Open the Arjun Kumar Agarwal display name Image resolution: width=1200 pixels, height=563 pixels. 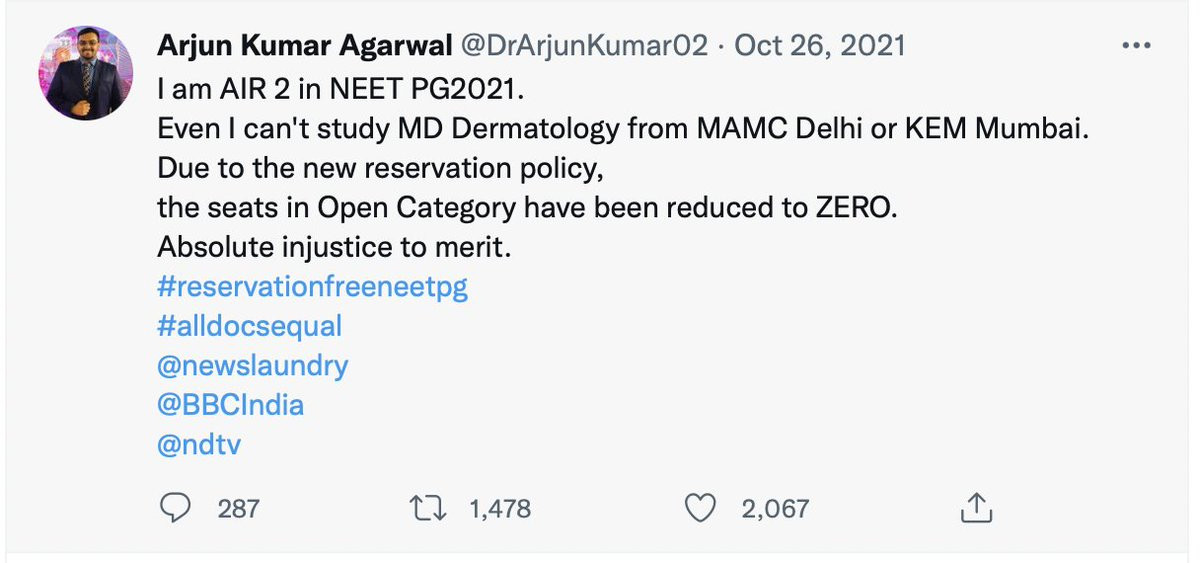click(302, 47)
